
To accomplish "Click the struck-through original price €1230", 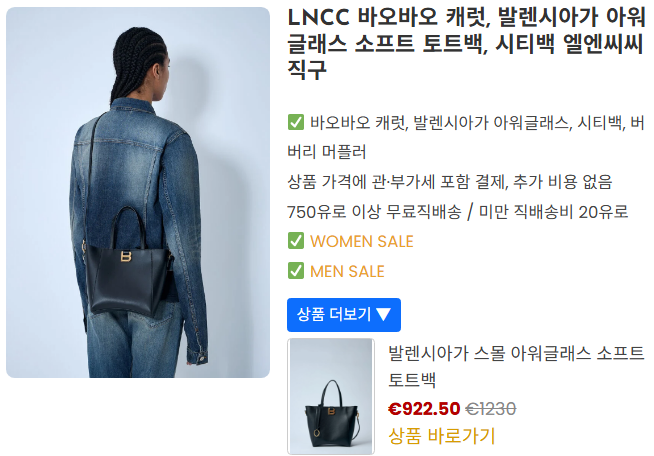I will pyautogui.click(x=490, y=409).
